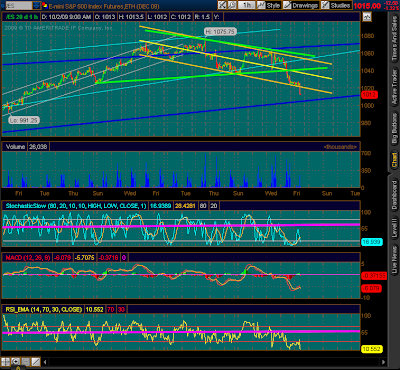Screen dimensions: 400x370
Task: Click the second magnifier icon beside 1h
Action: pyautogui.click(x=232, y=5)
